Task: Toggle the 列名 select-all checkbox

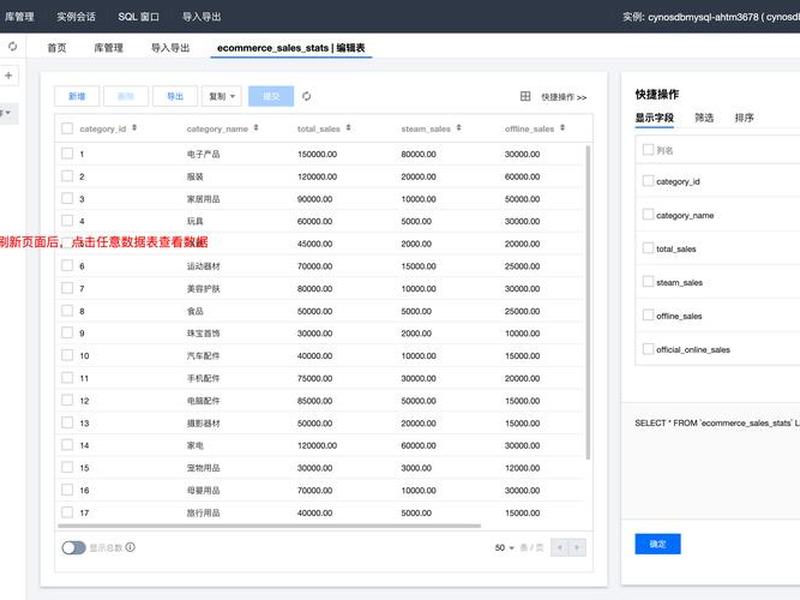Action: [x=648, y=149]
